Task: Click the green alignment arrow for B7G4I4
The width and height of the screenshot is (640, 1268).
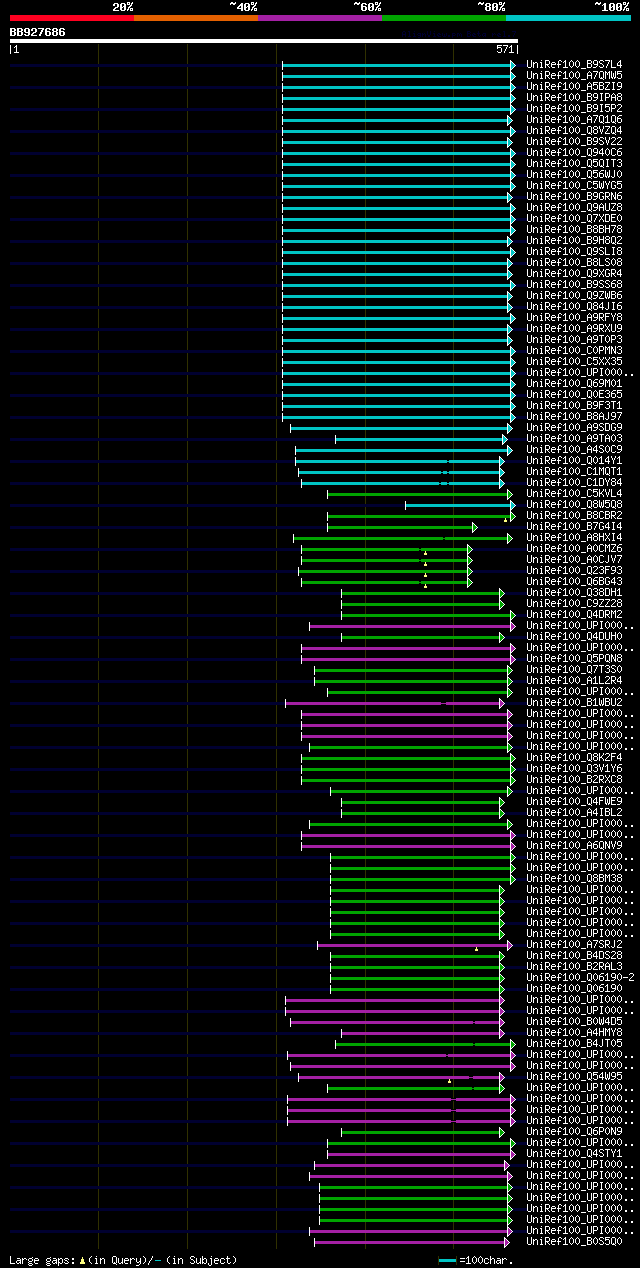Action: pyautogui.click(x=402, y=527)
